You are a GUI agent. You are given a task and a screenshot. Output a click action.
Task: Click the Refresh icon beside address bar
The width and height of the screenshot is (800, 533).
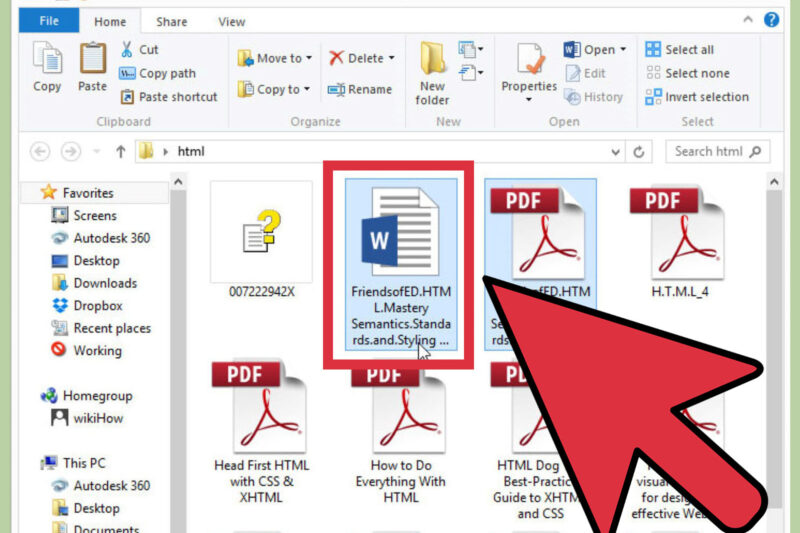tap(642, 152)
